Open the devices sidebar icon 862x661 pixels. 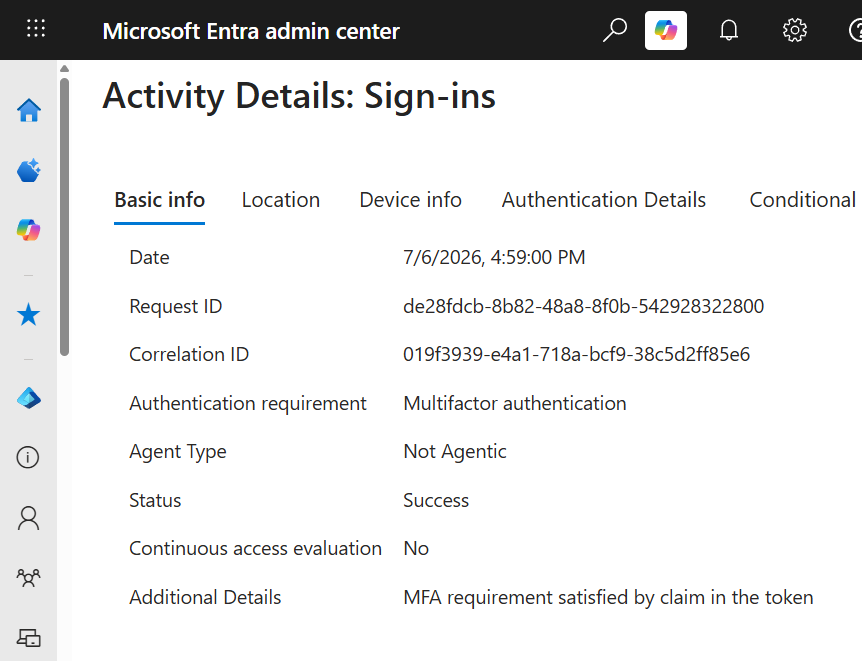point(29,638)
